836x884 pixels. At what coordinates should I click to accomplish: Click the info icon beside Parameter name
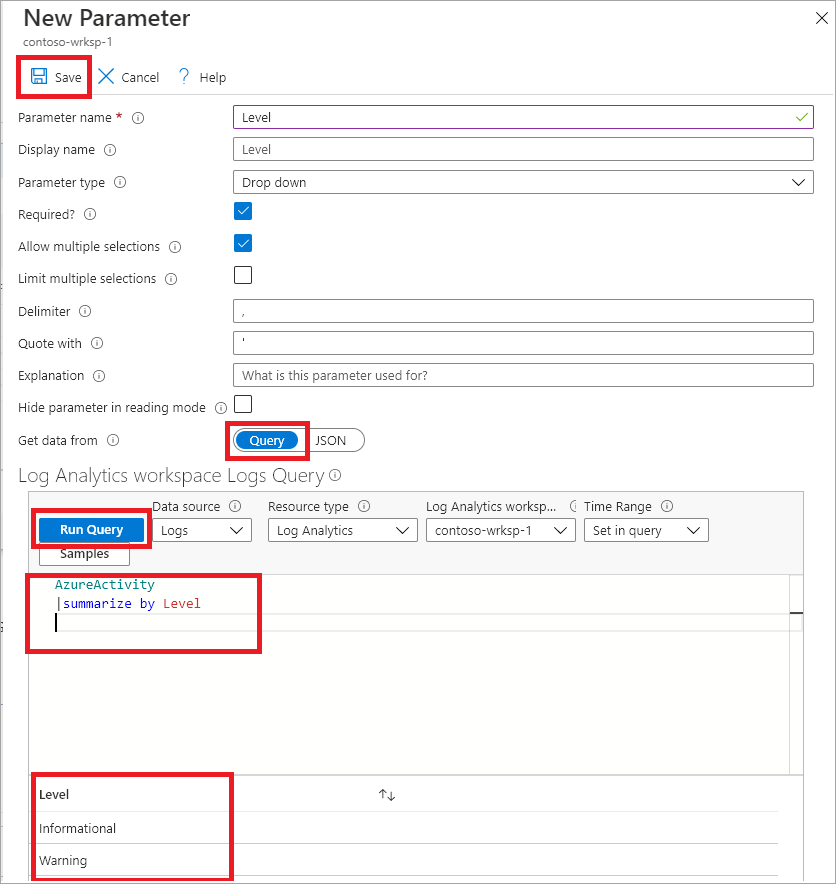138,118
